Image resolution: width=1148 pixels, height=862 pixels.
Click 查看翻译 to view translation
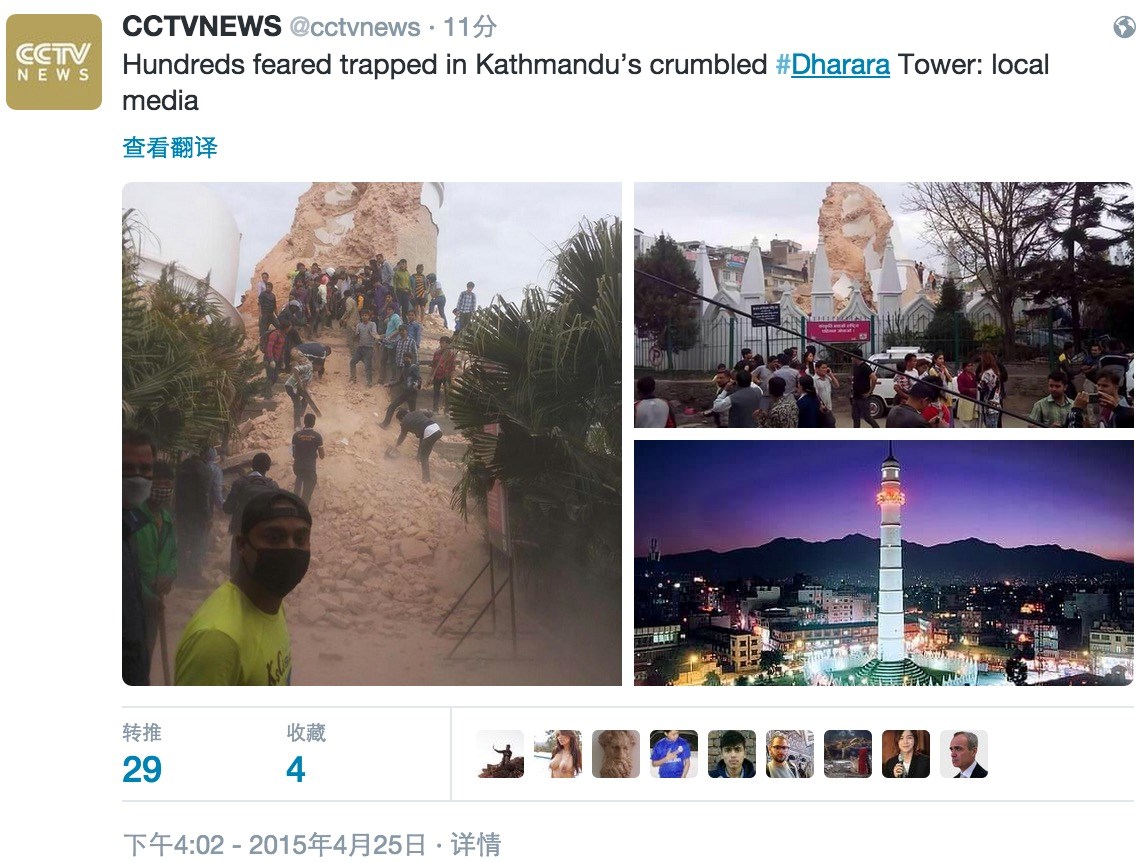coord(170,147)
